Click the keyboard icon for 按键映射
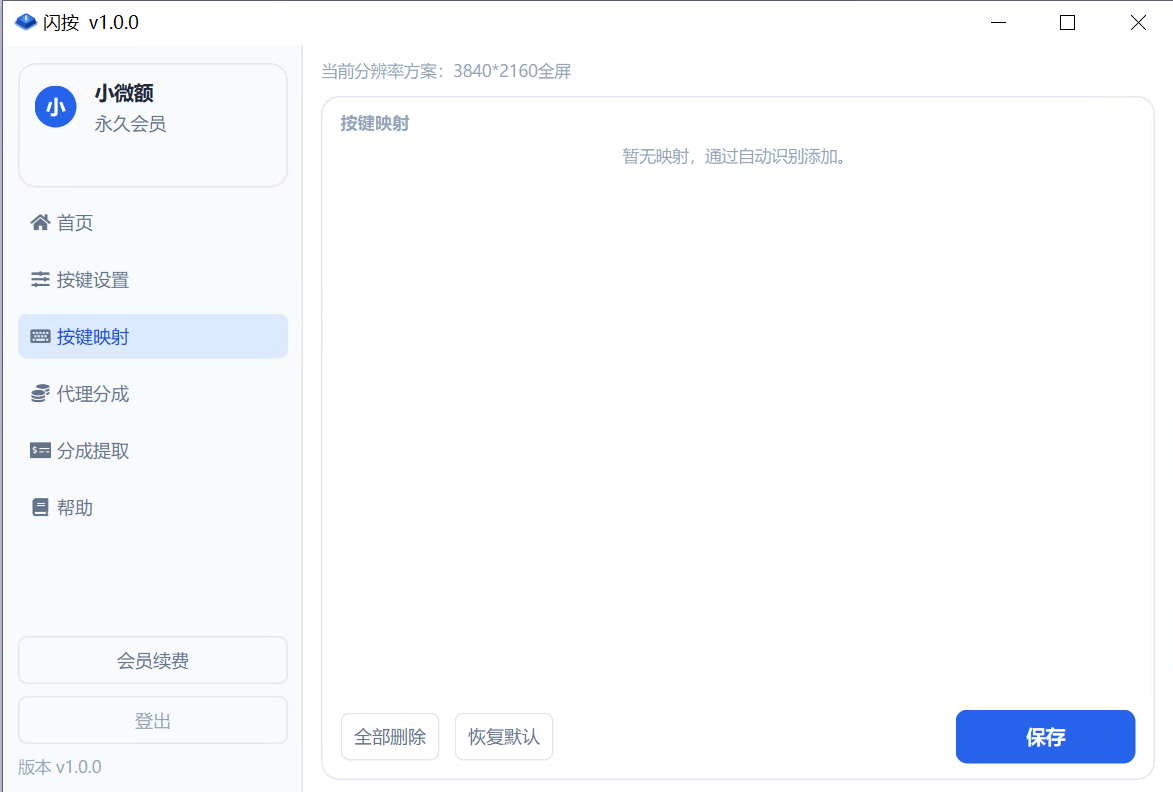 (x=38, y=336)
